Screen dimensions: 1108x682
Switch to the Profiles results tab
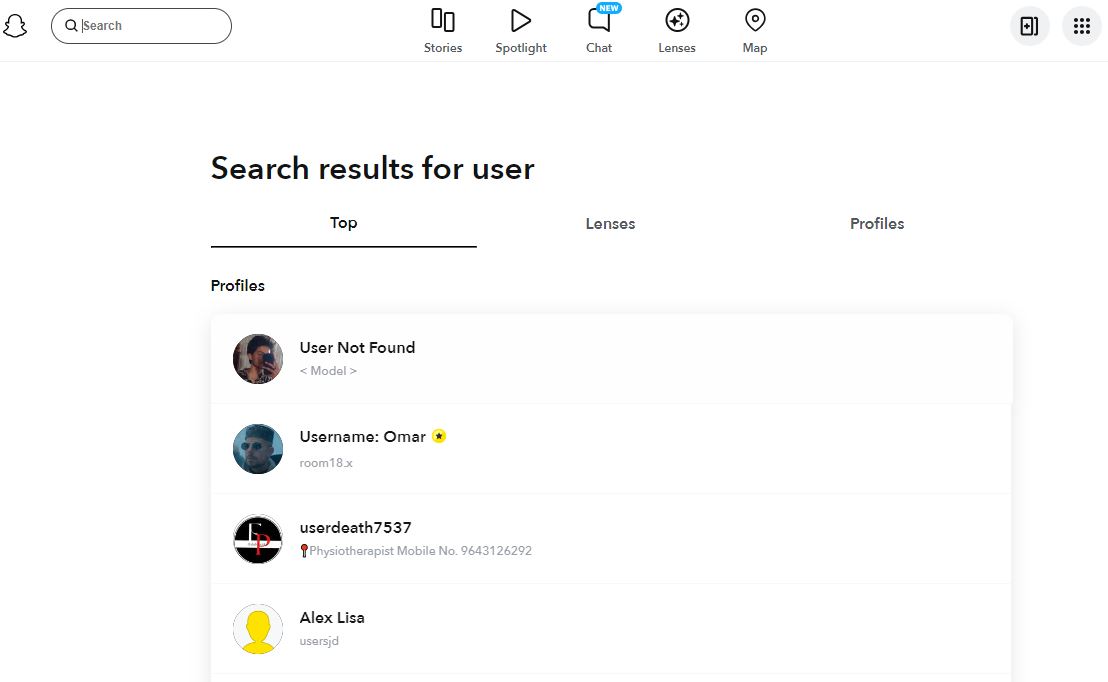[877, 223]
